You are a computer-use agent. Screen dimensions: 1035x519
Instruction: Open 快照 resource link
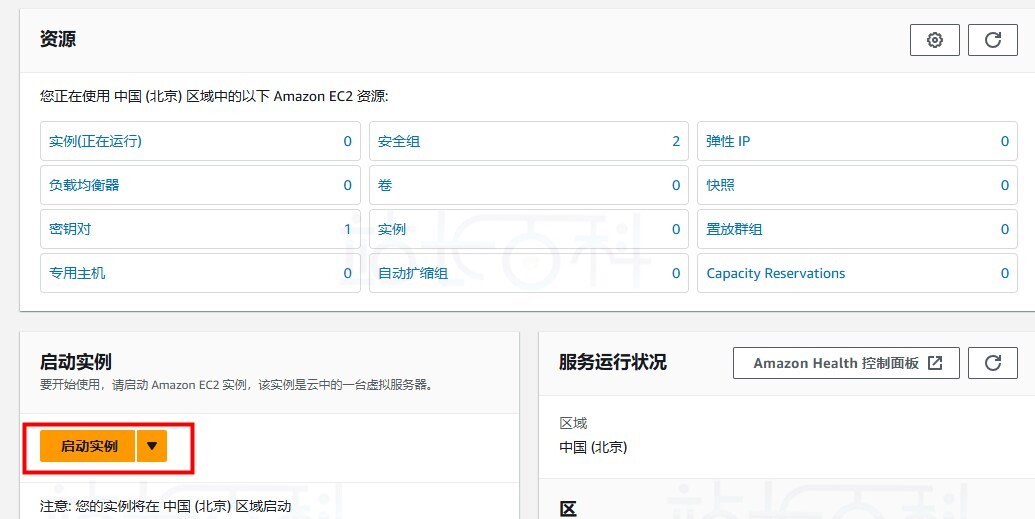click(x=720, y=186)
